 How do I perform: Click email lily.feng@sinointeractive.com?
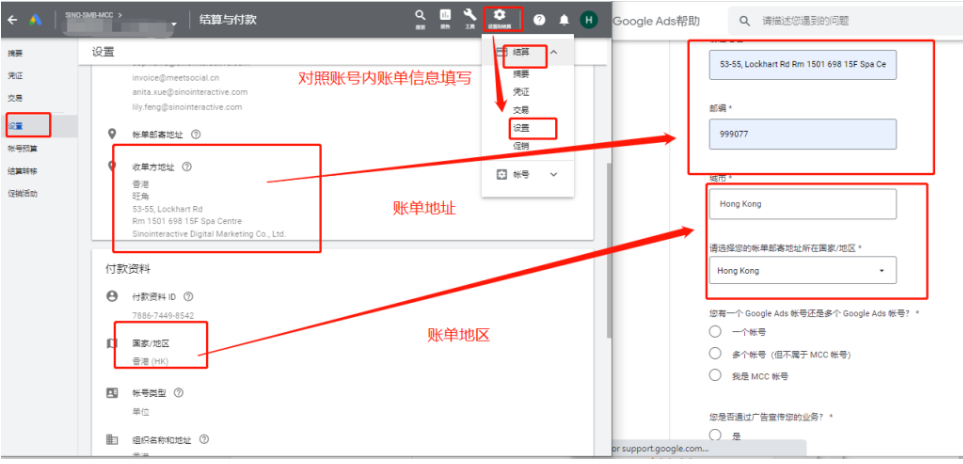pos(187,107)
